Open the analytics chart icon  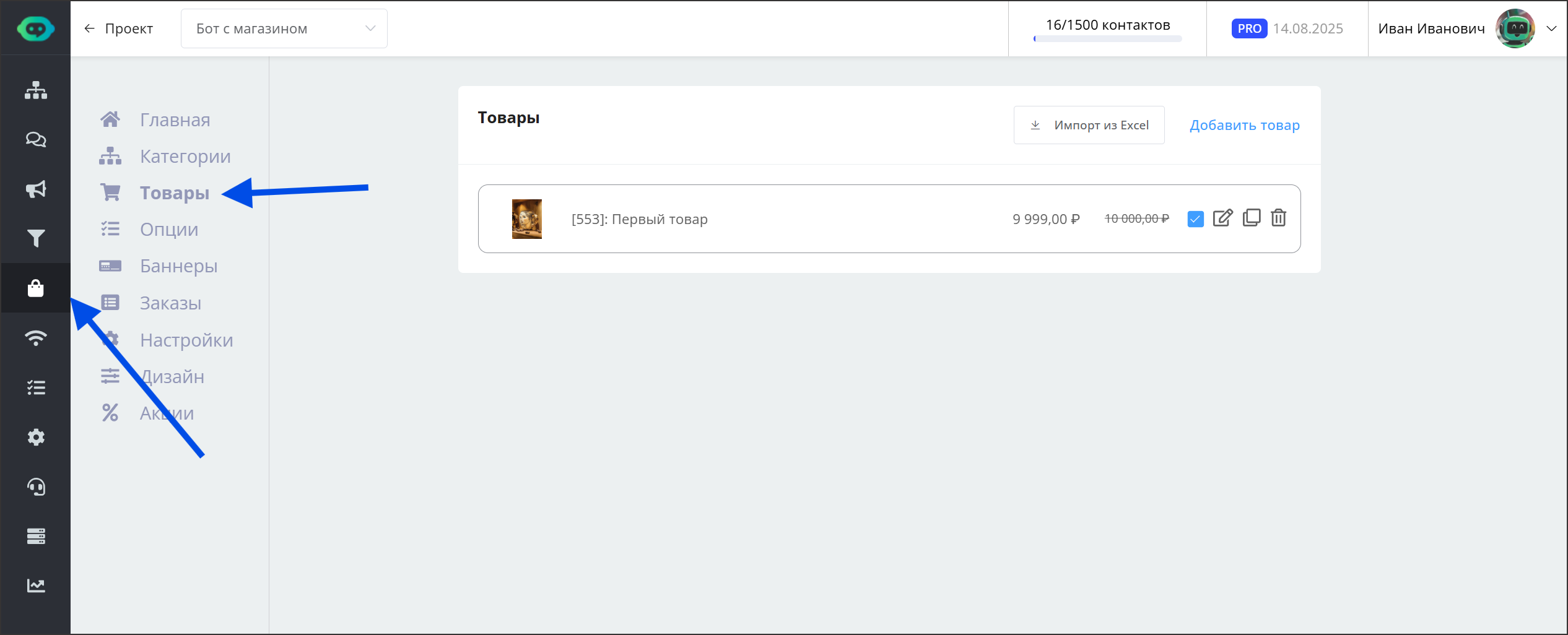coord(36,585)
